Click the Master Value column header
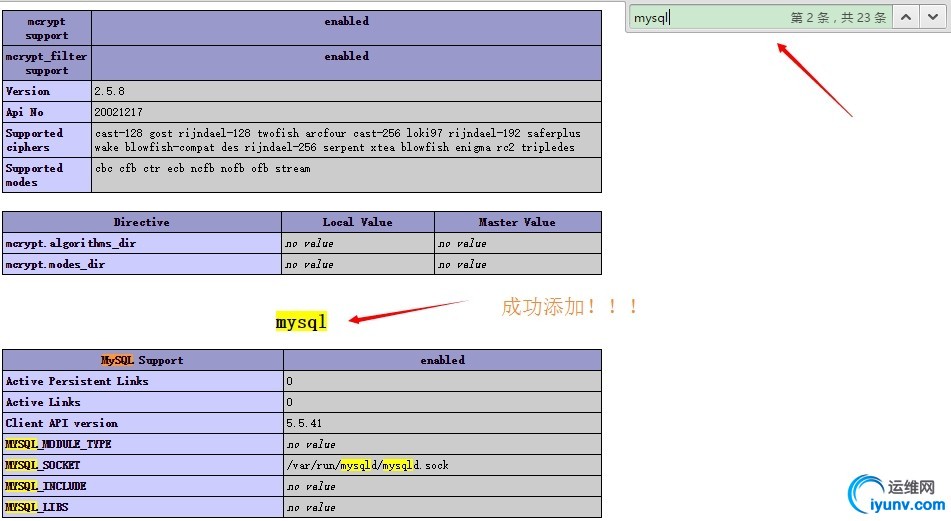The height and width of the screenshot is (521, 951). (517, 222)
